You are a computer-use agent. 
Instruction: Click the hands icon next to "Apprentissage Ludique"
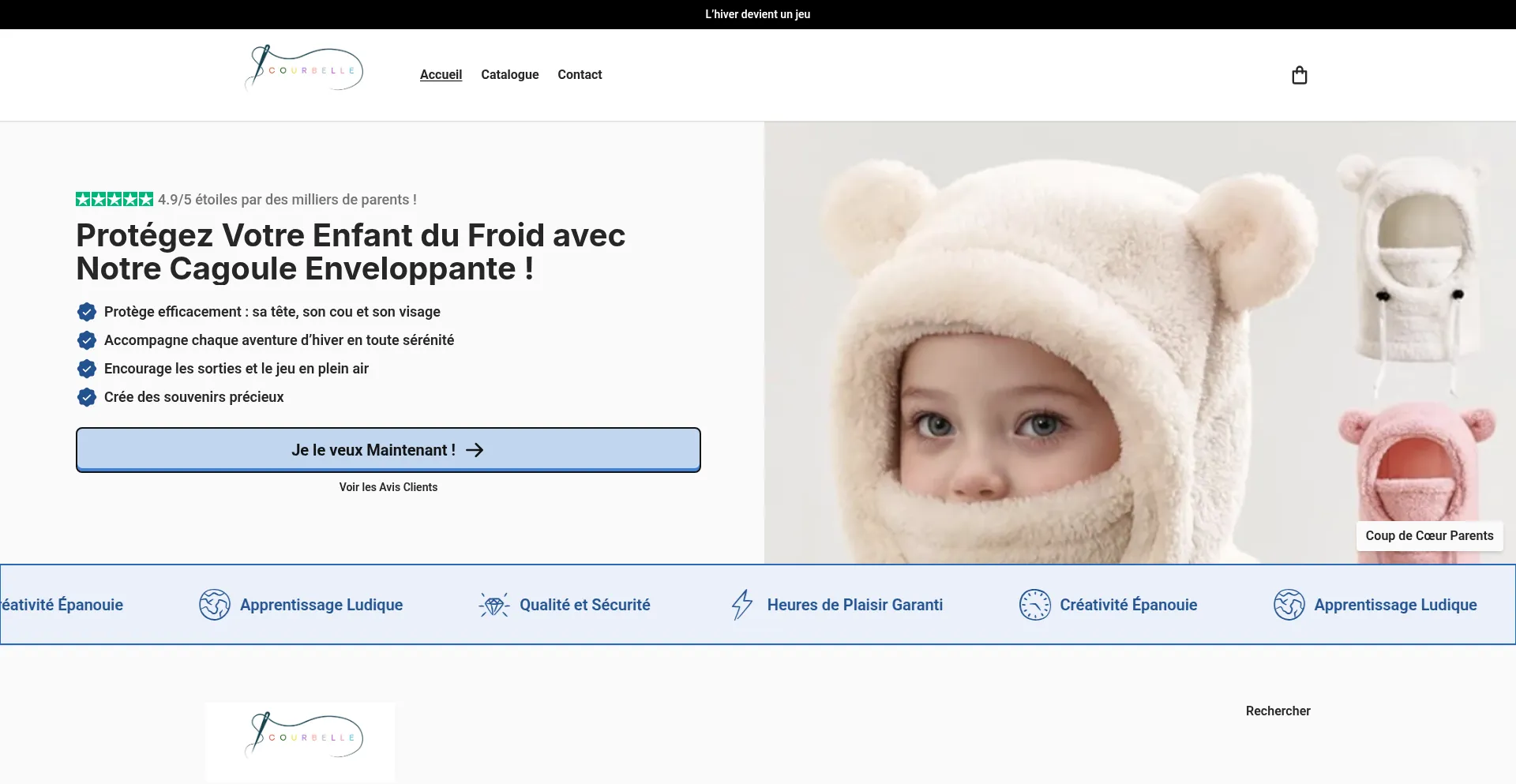click(213, 604)
